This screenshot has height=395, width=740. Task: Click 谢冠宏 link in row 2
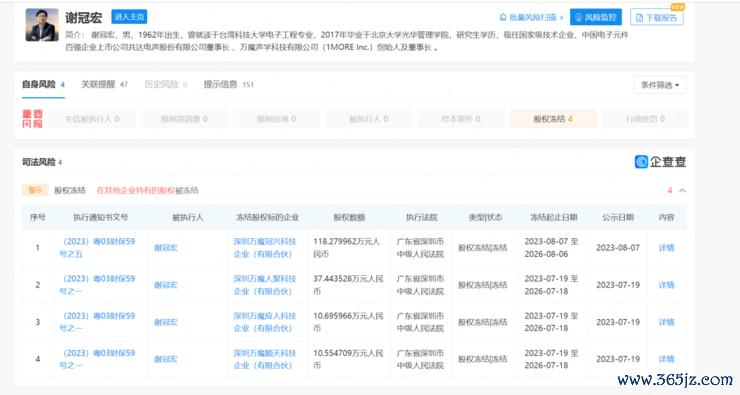tap(166, 285)
